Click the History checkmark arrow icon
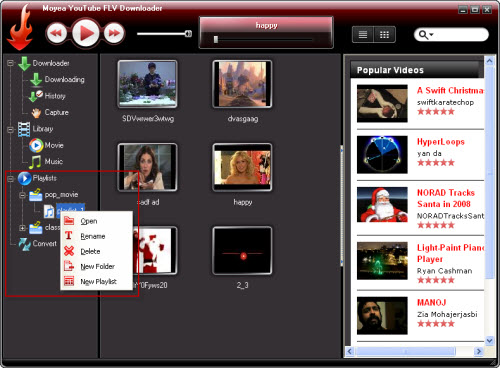 (x=36, y=96)
